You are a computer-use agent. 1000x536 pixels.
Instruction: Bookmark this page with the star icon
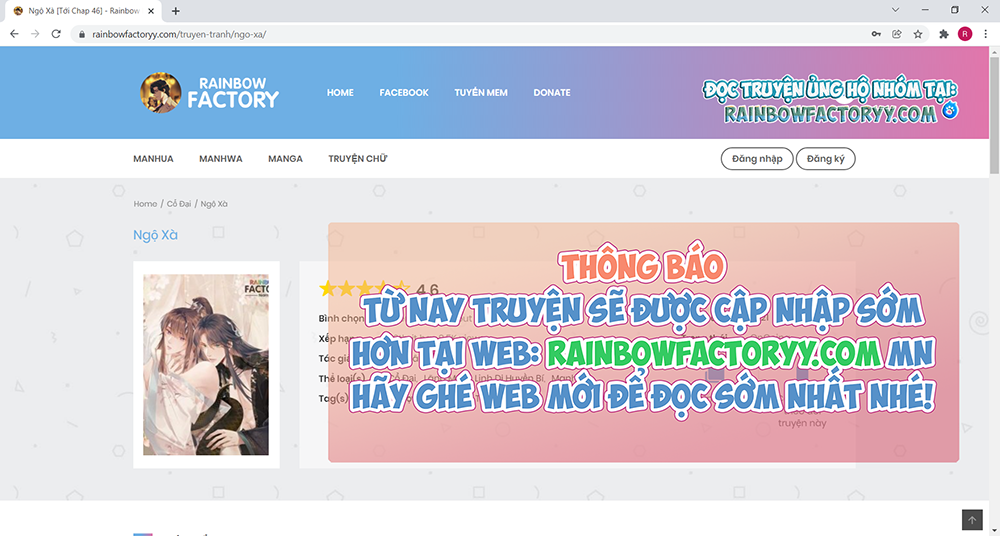[917, 33]
